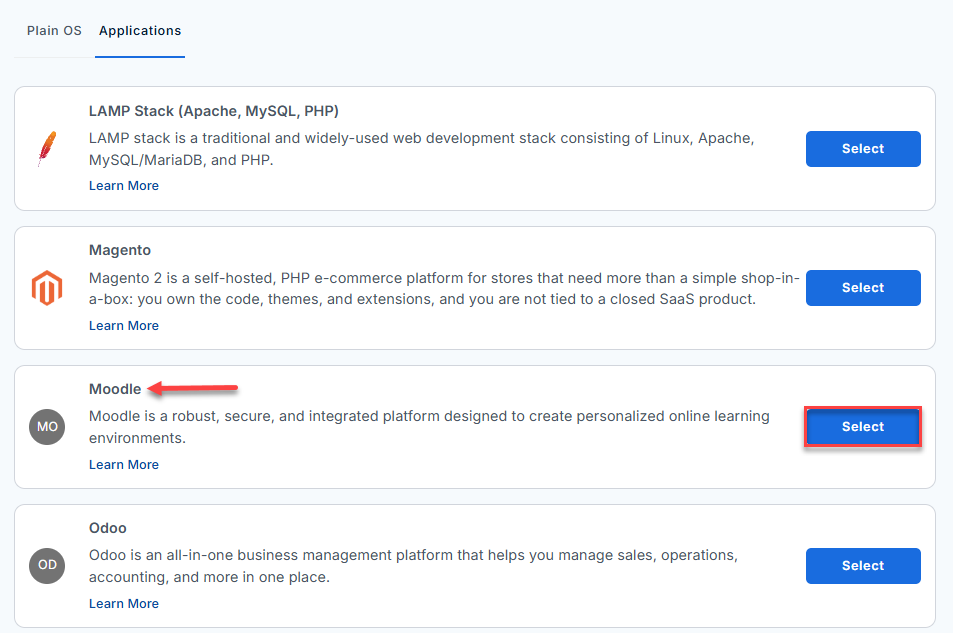Image resolution: width=953 pixels, height=633 pixels.
Task: Click the Apache feather icon for LAMP Stack
Action: [x=47, y=148]
